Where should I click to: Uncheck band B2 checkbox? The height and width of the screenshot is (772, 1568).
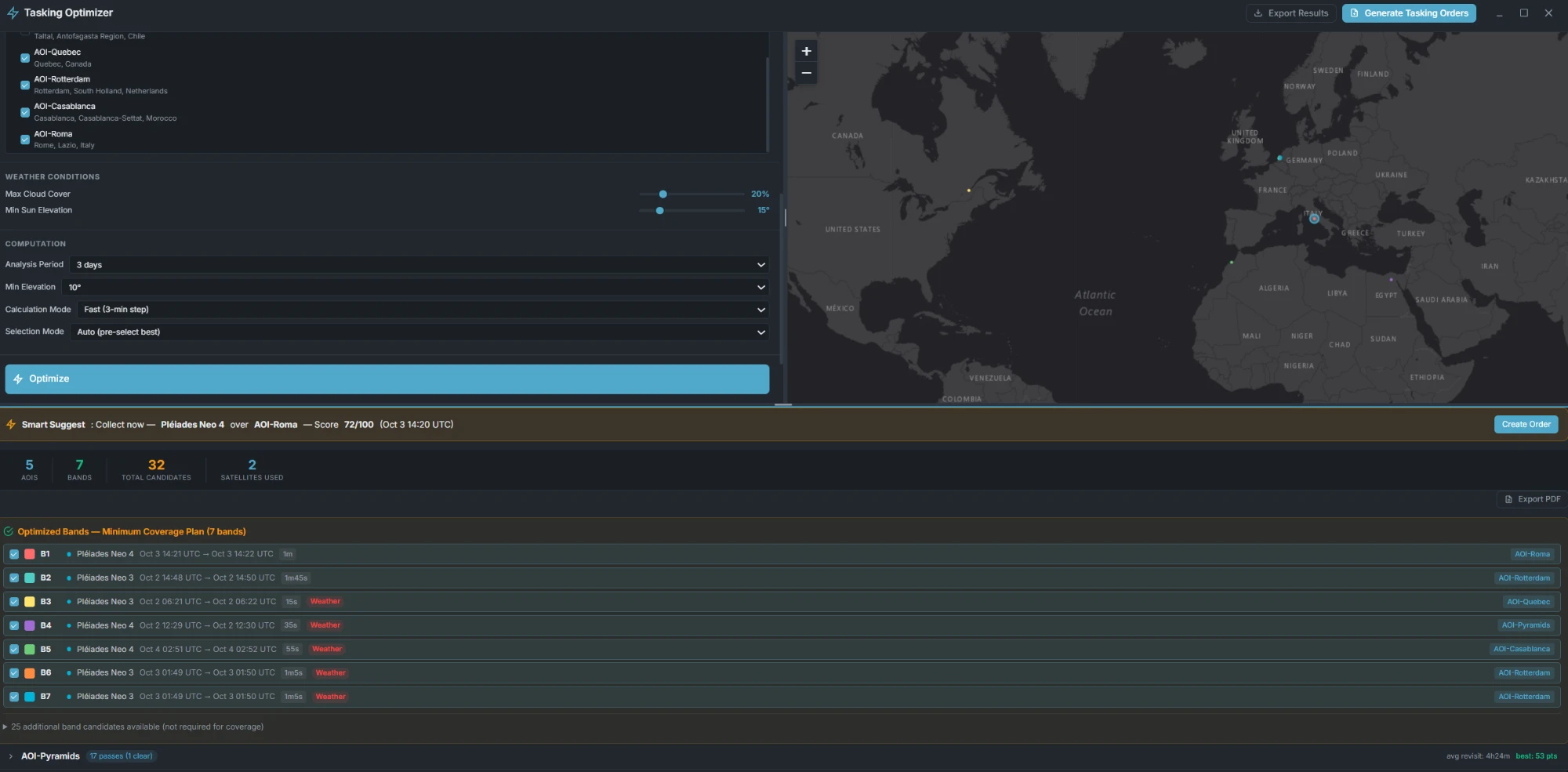14,578
